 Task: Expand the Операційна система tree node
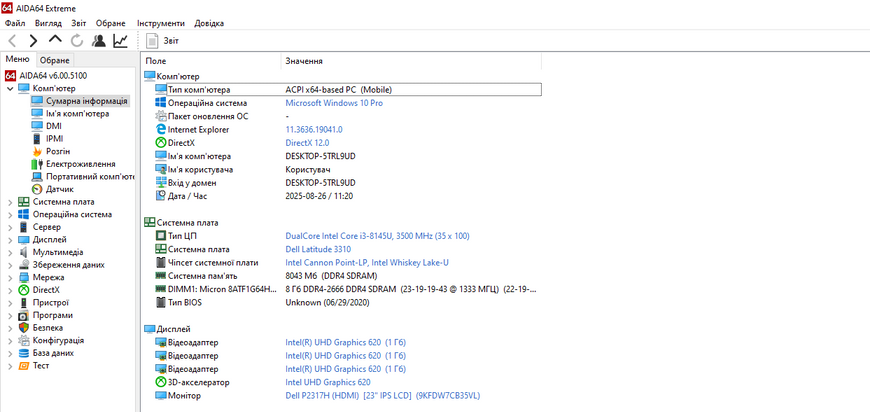click(x=10, y=215)
